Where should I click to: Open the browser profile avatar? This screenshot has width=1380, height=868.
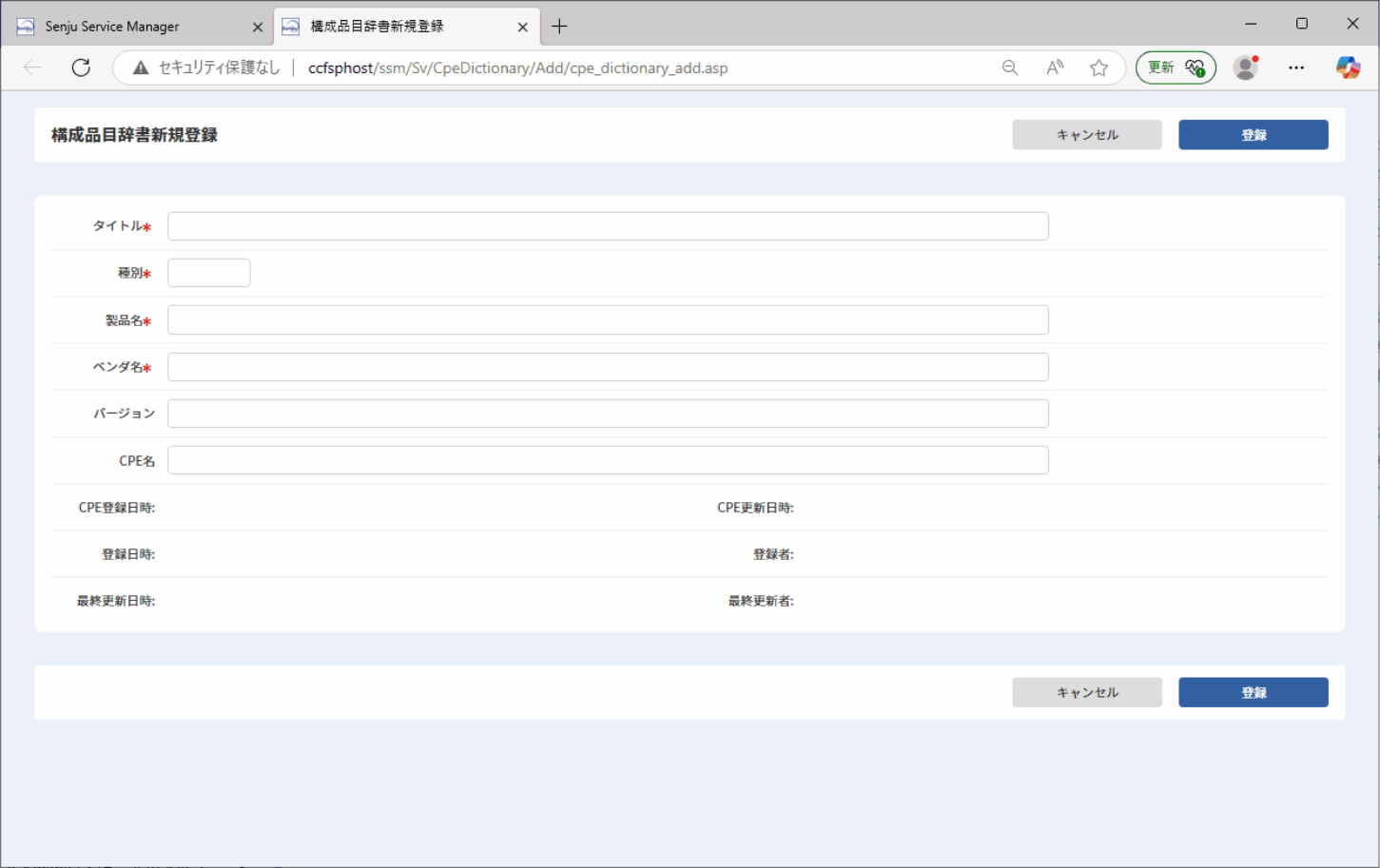tap(1246, 68)
